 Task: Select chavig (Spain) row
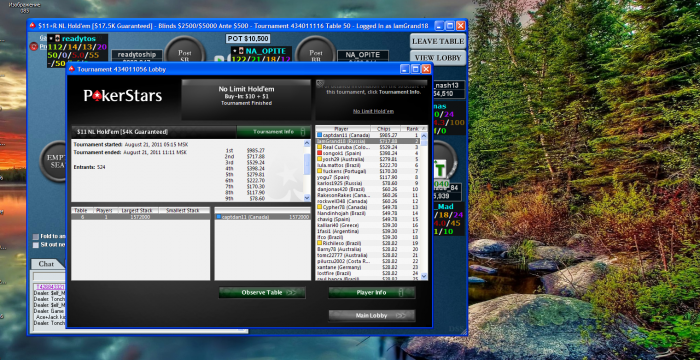pos(368,219)
